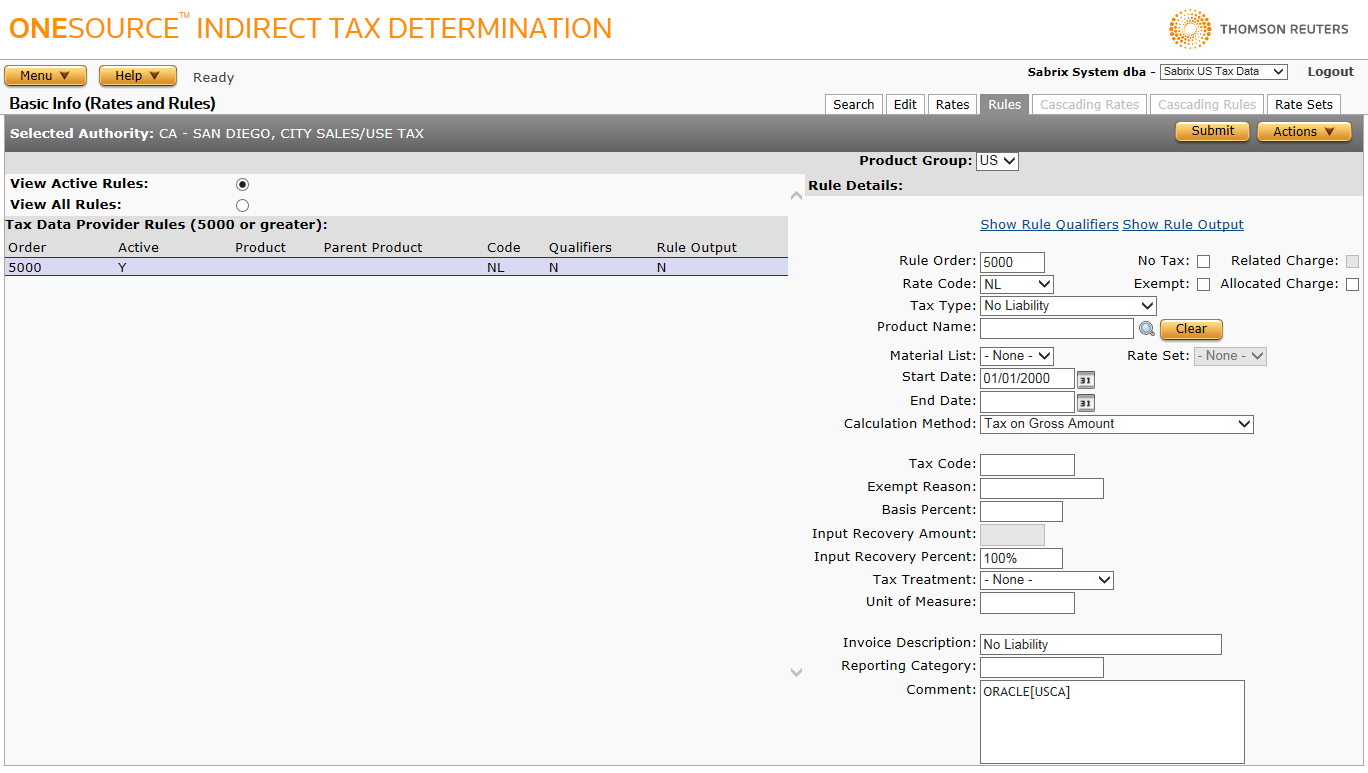The width and height of the screenshot is (1368, 773).
Task: Click the Product Name search magnifier icon
Action: [1146, 329]
